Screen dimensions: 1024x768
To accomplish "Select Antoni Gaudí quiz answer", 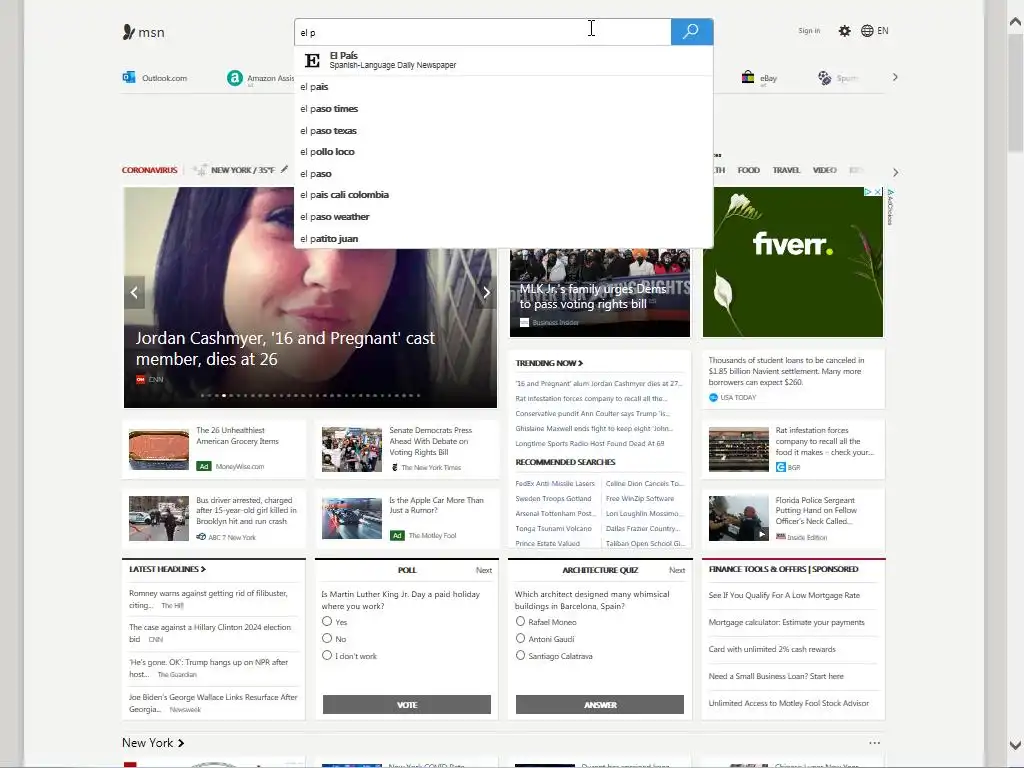I will 520,638.
